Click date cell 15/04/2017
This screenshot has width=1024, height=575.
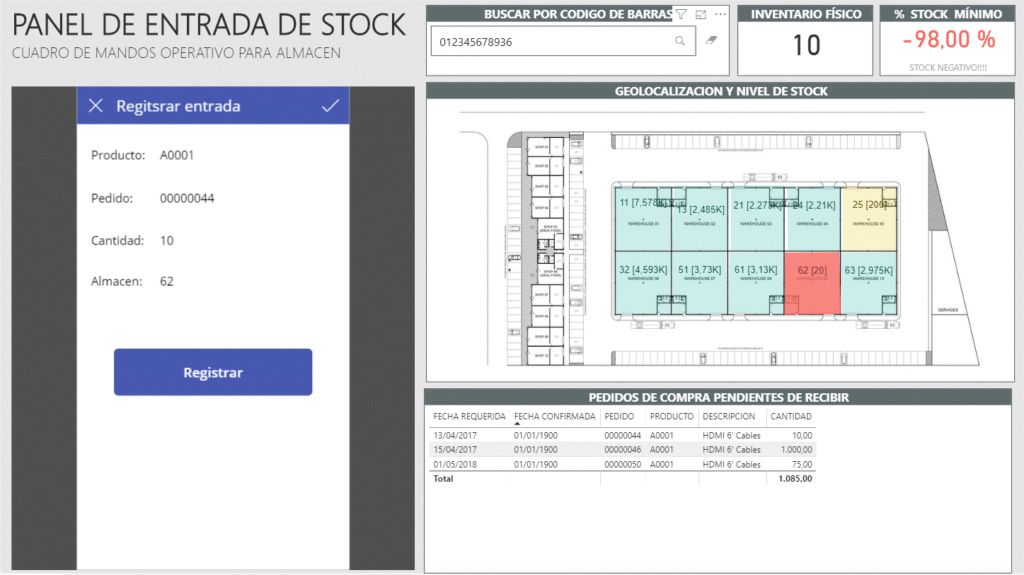pos(455,450)
